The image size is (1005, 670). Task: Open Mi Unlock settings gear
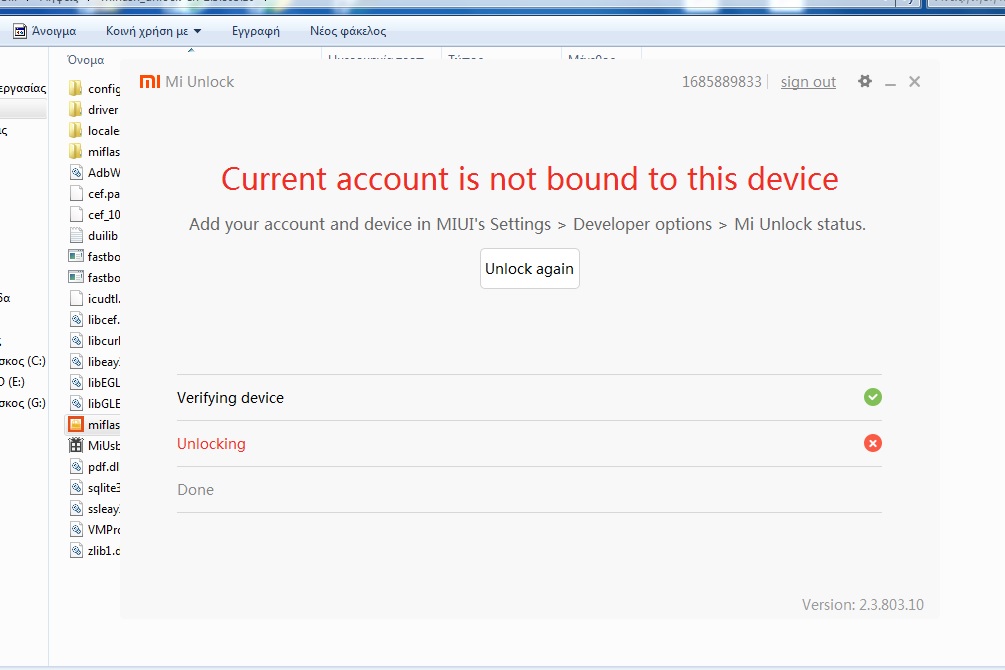[865, 82]
